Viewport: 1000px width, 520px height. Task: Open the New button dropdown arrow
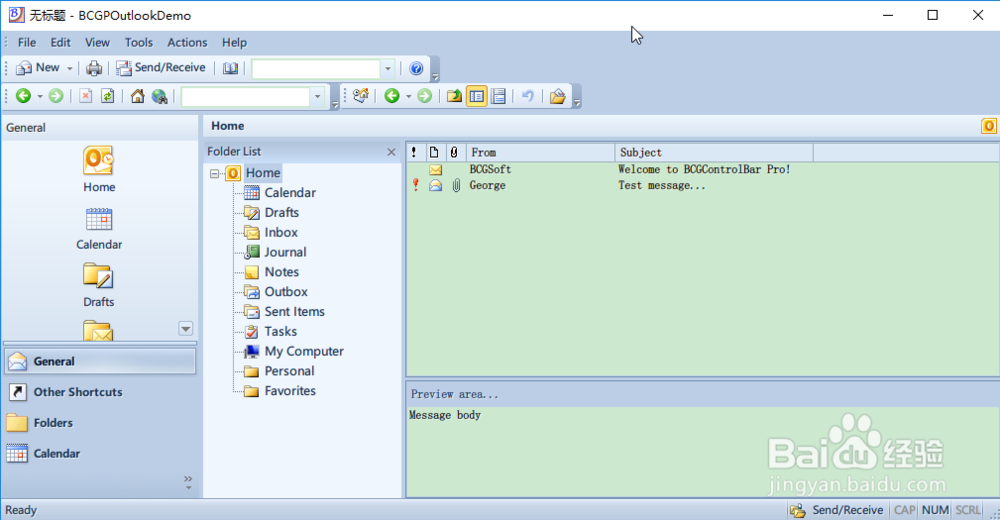(70, 68)
